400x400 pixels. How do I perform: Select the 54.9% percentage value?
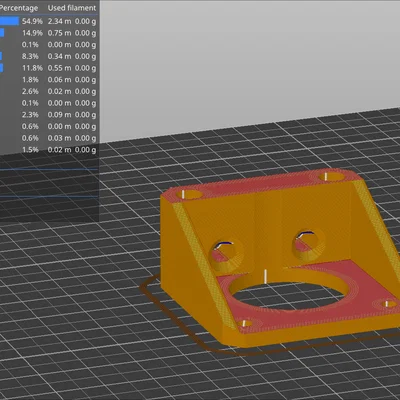tap(32, 21)
